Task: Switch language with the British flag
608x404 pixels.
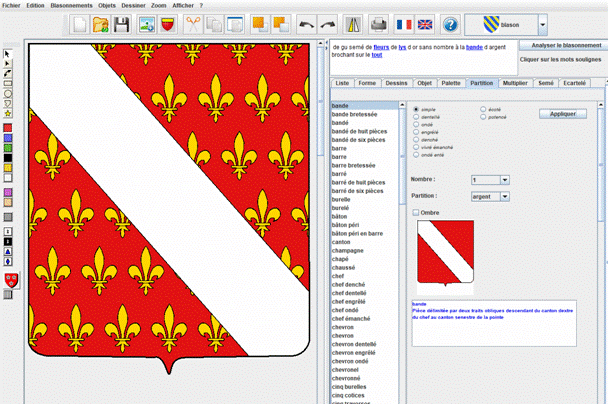Action: pyautogui.click(x=425, y=23)
